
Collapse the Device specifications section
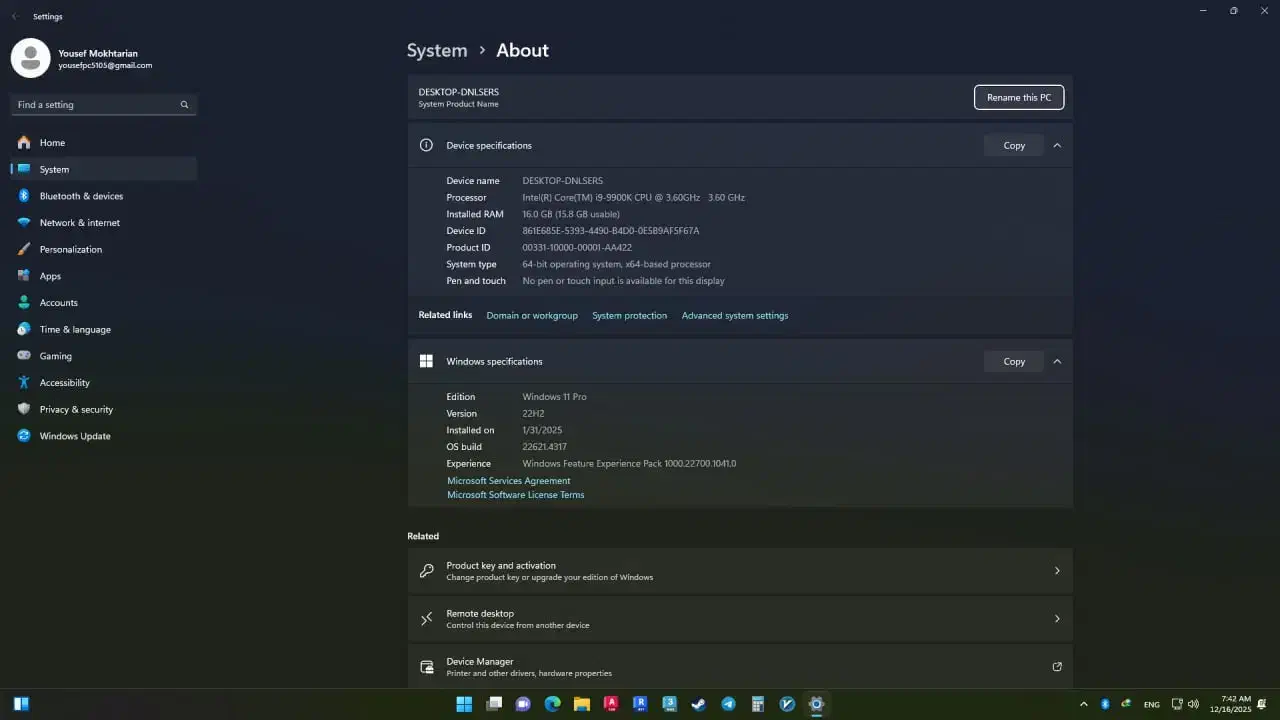[x=1057, y=145]
